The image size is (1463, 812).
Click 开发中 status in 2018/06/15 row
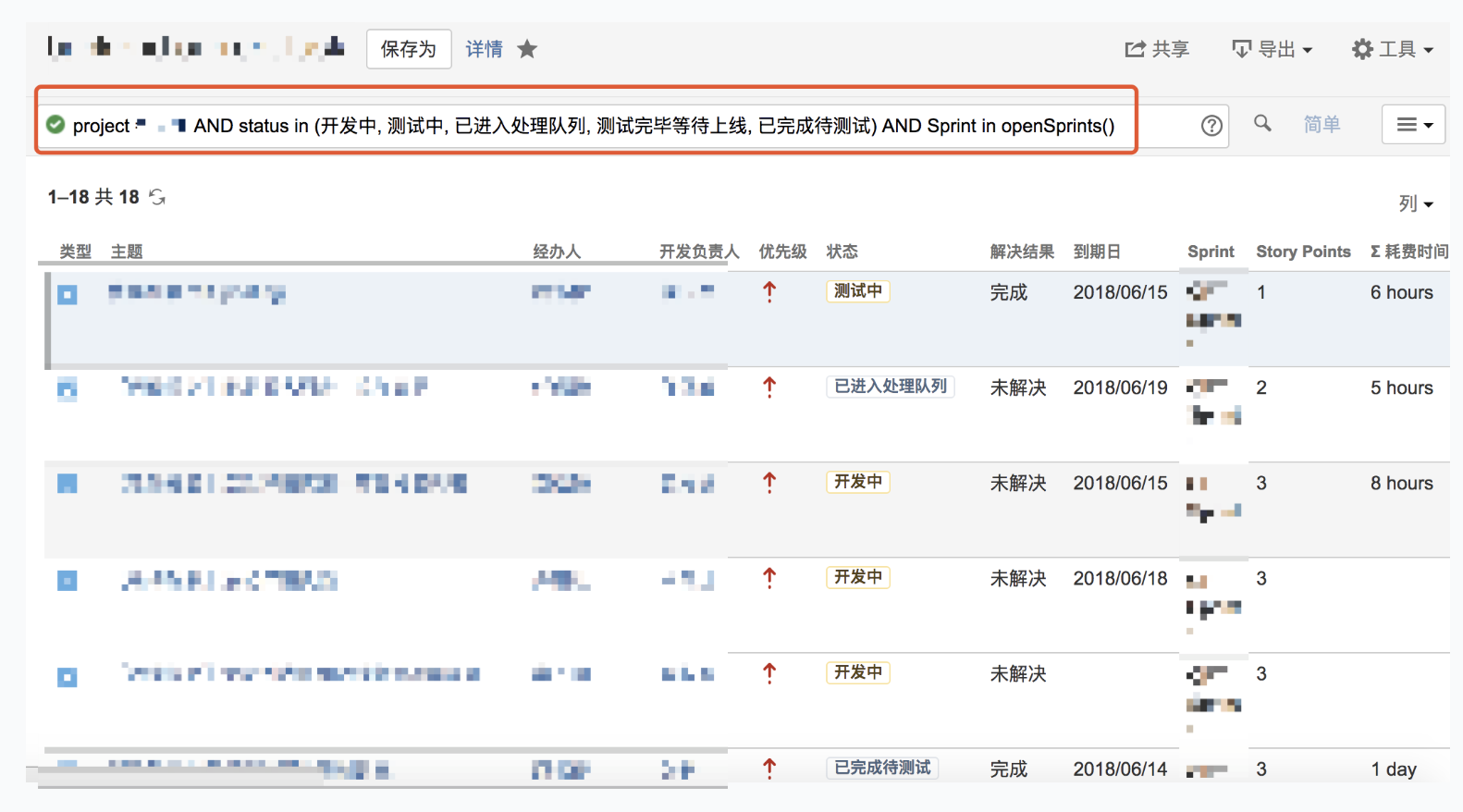point(857,482)
